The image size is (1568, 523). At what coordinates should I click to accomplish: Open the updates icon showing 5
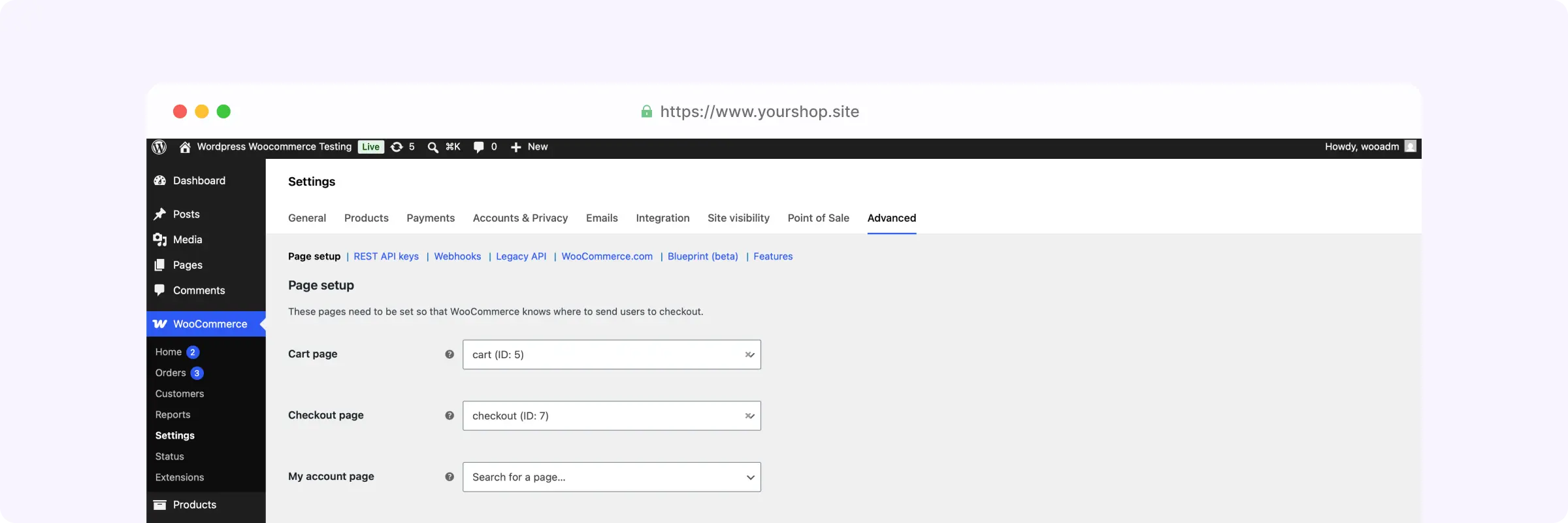pos(397,147)
